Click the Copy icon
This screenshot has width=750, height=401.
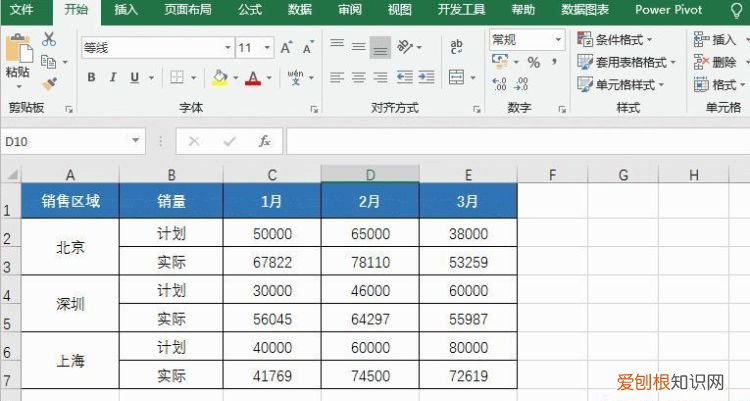click(48, 62)
